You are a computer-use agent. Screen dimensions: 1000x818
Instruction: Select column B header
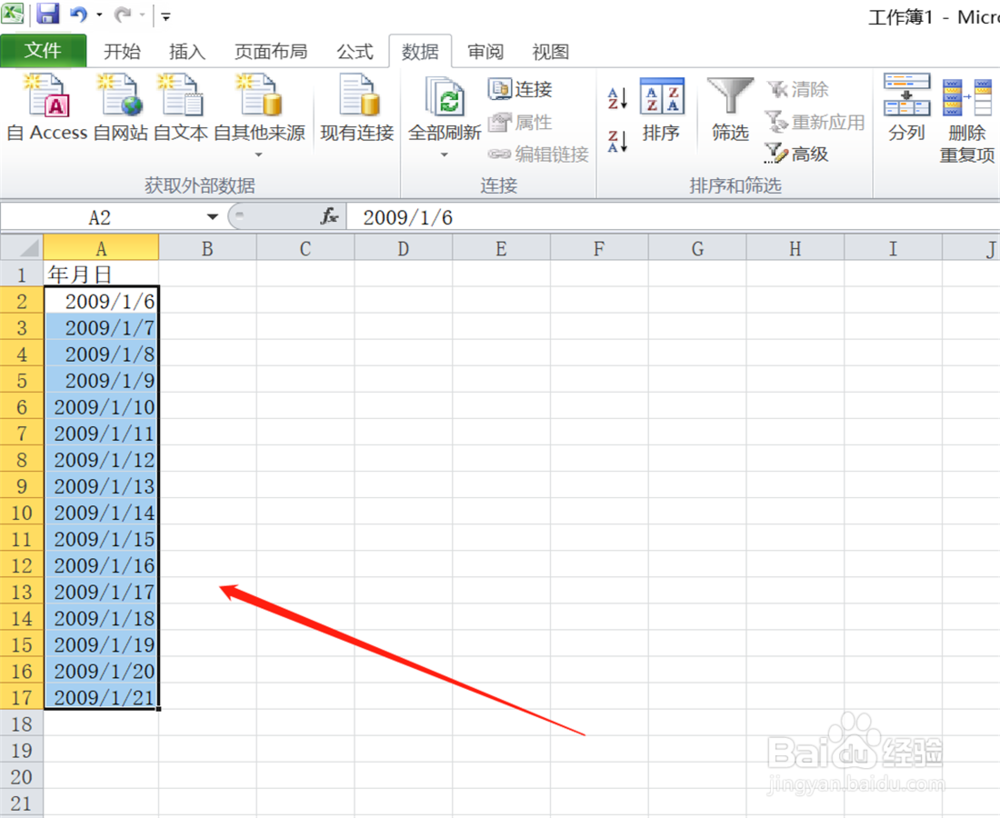207,248
